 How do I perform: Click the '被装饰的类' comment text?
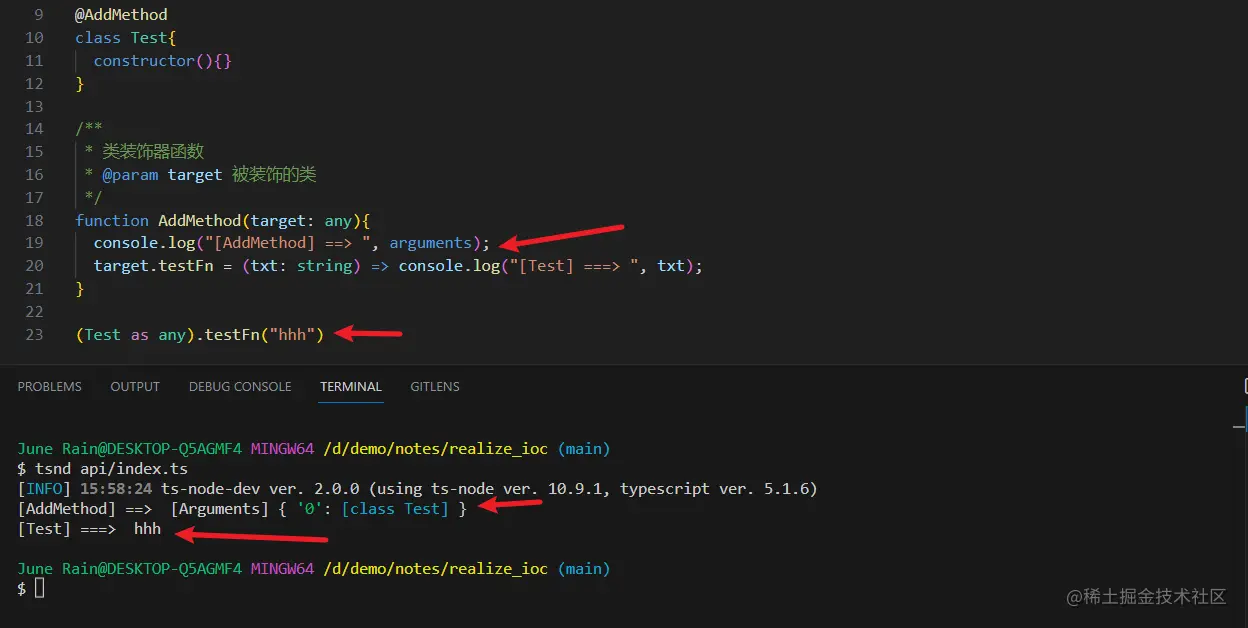(274, 174)
